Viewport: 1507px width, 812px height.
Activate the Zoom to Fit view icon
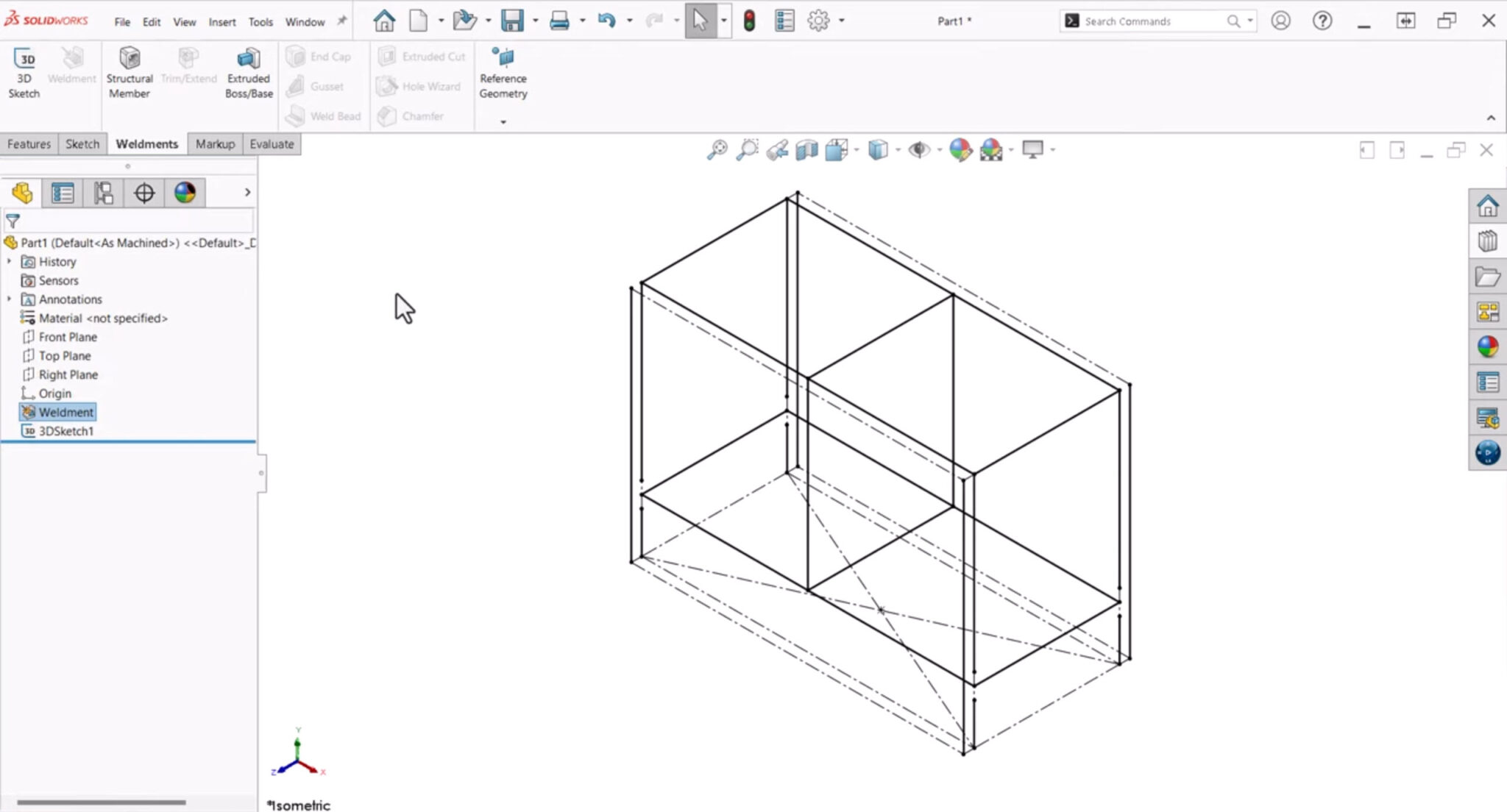pos(716,149)
